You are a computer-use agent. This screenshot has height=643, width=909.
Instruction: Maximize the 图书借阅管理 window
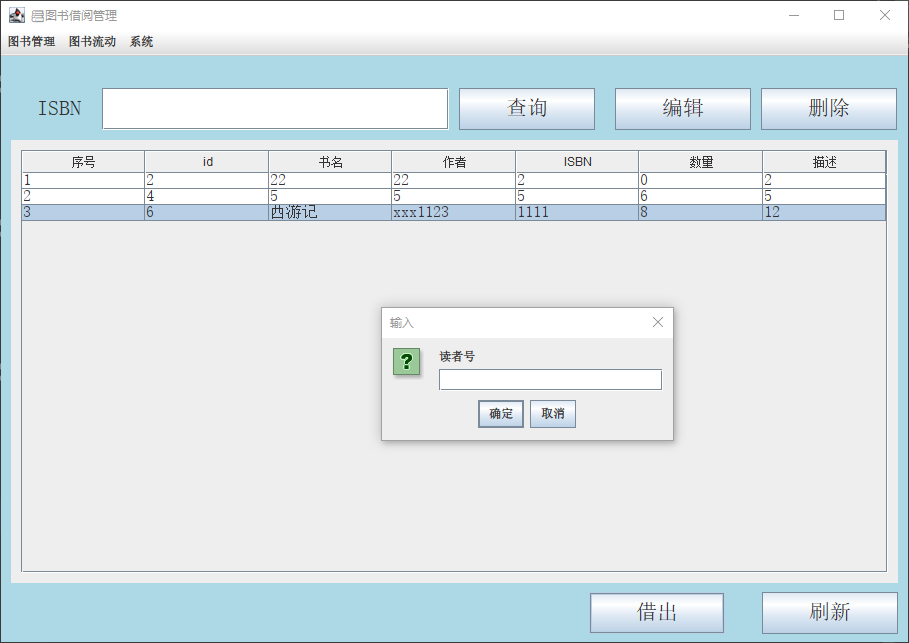(839, 15)
